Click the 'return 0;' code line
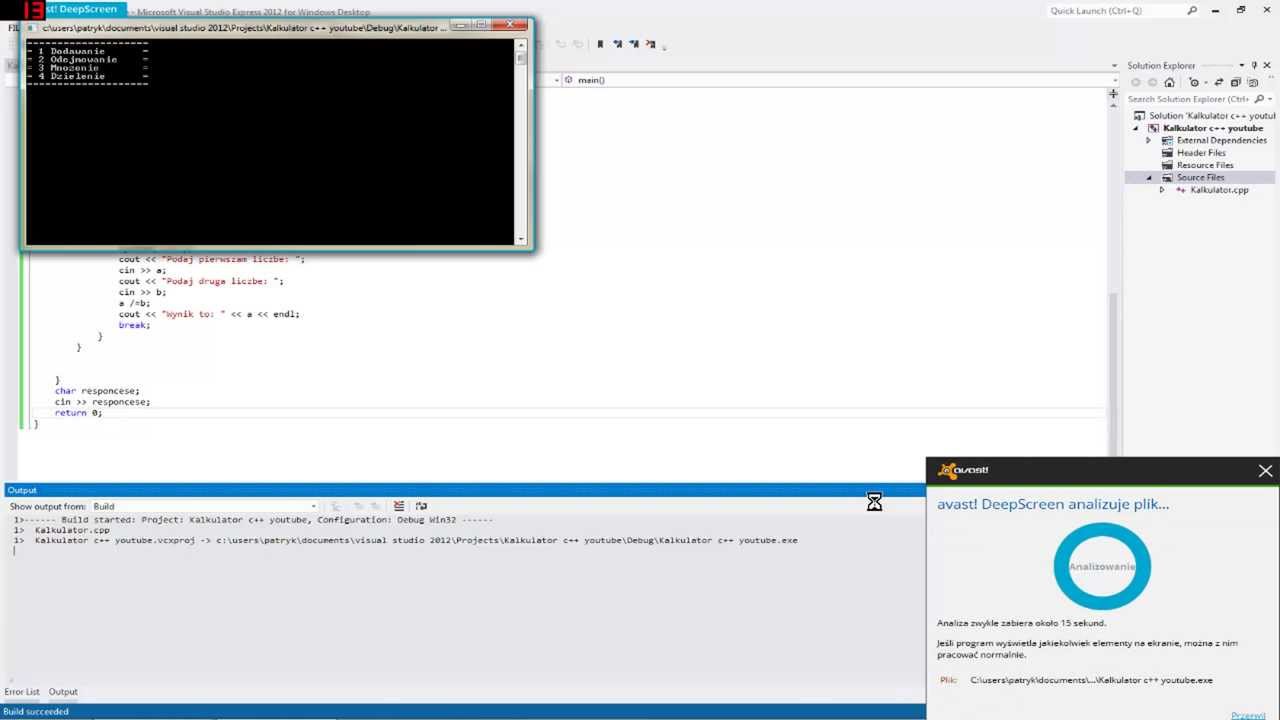This screenshot has height=720, width=1280. [78, 413]
